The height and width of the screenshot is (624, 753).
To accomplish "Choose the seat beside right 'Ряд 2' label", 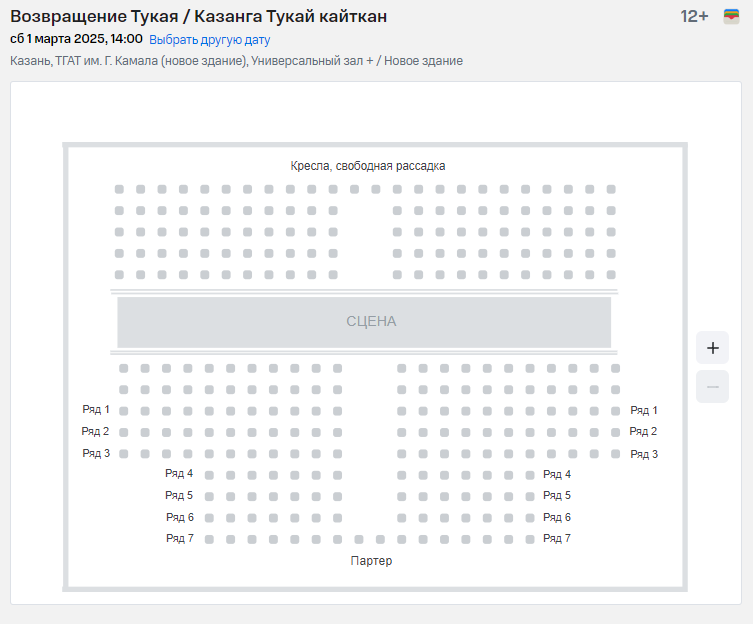I will click(615, 432).
